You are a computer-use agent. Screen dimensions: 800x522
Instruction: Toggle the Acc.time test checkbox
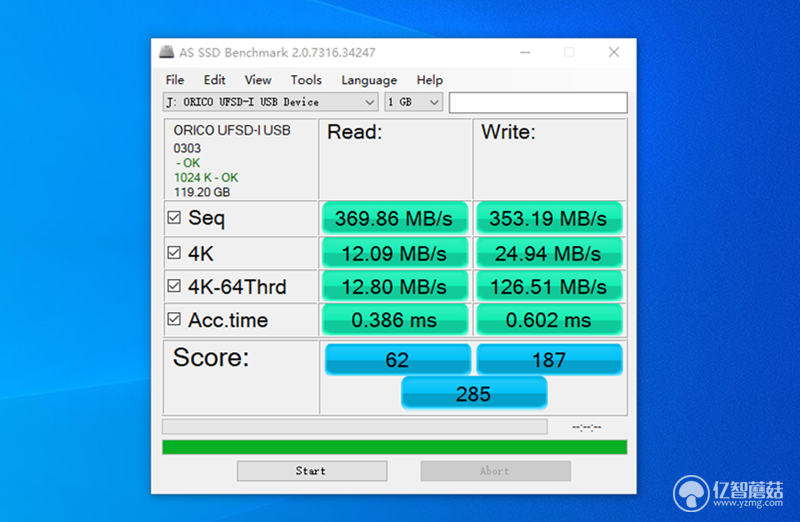coord(174,319)
